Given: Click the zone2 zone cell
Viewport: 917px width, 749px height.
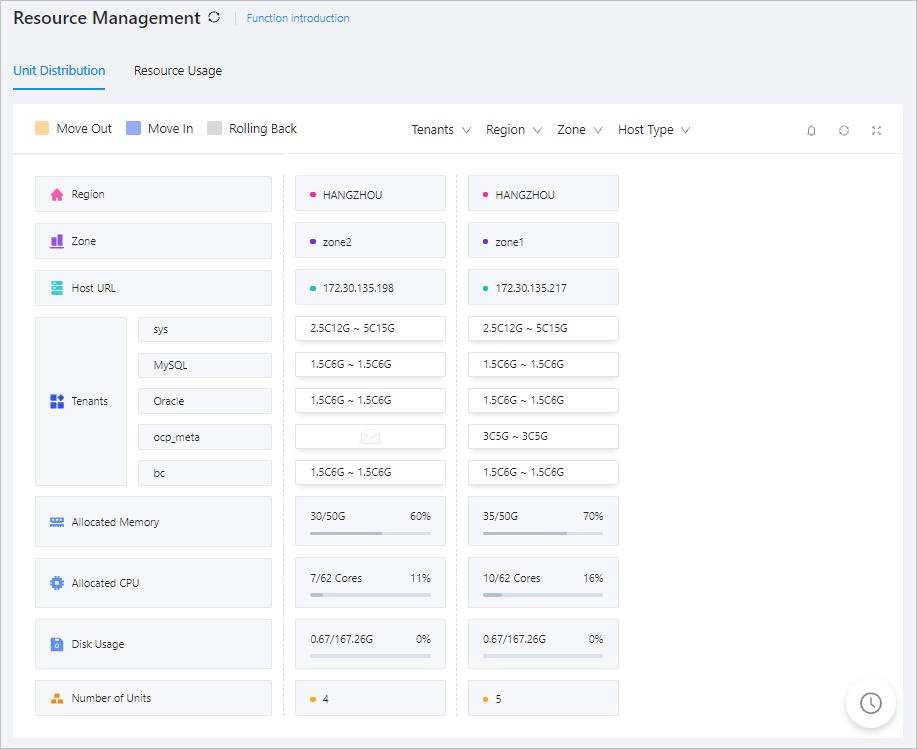Looking at the screenshot, I should click(370, 240).
